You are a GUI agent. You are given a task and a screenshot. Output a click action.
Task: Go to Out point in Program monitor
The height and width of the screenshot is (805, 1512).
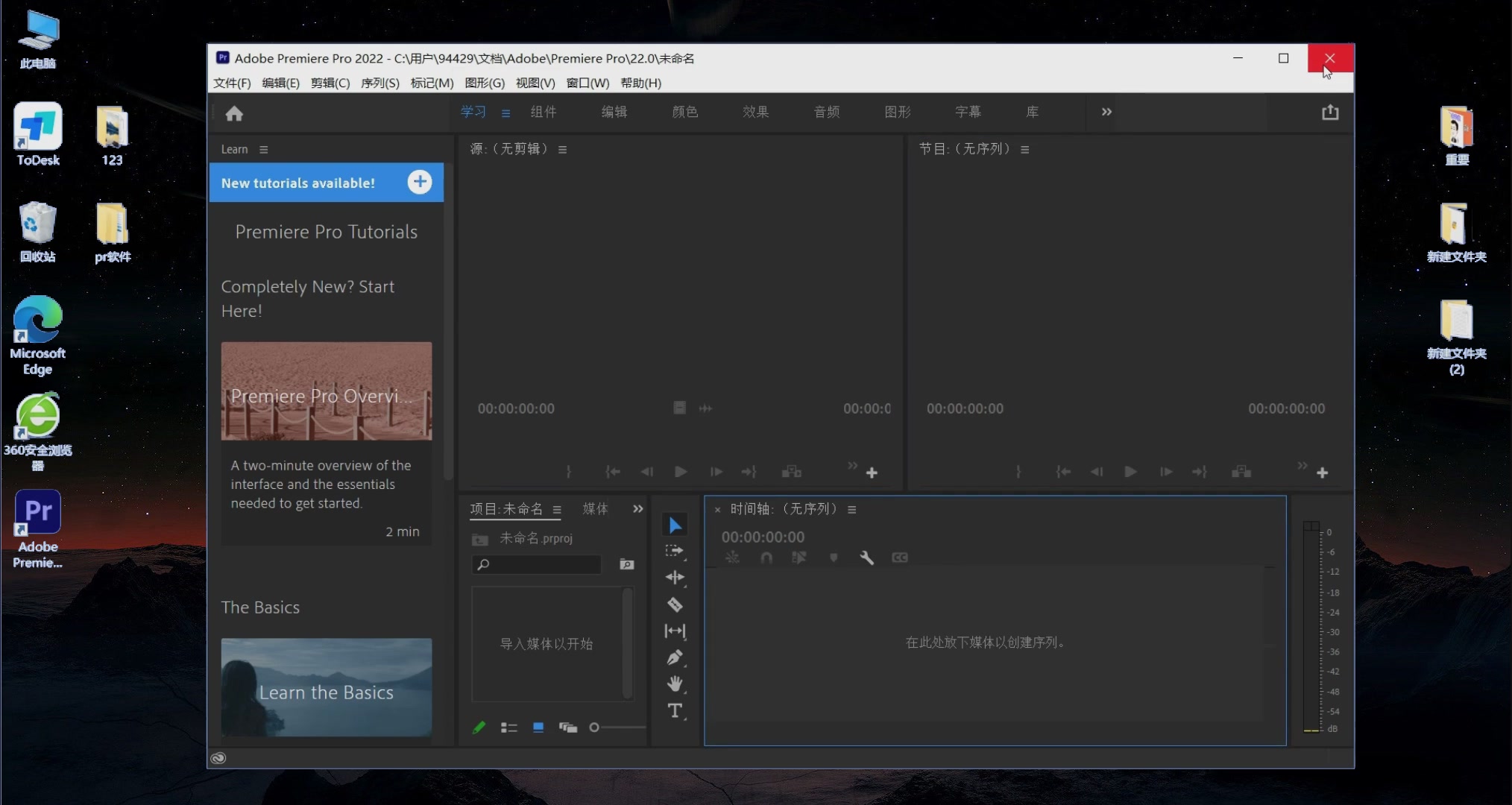click(x=1200, y=472)
